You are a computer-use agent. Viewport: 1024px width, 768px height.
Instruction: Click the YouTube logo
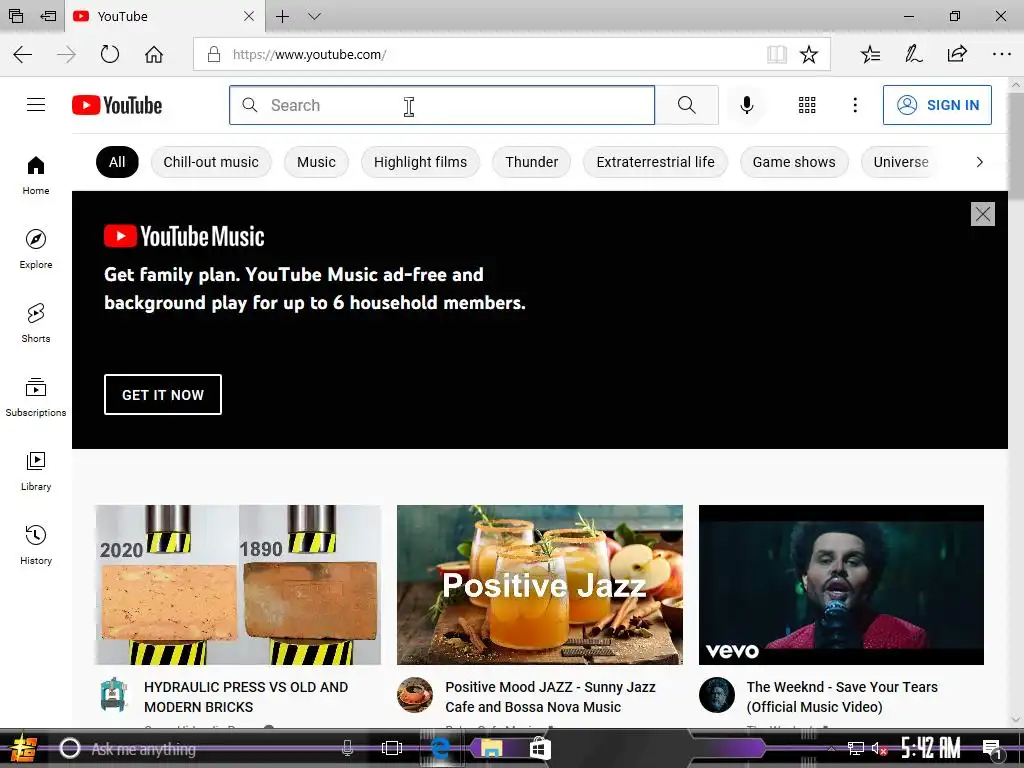pyautogui.click(x=117, y=105)
